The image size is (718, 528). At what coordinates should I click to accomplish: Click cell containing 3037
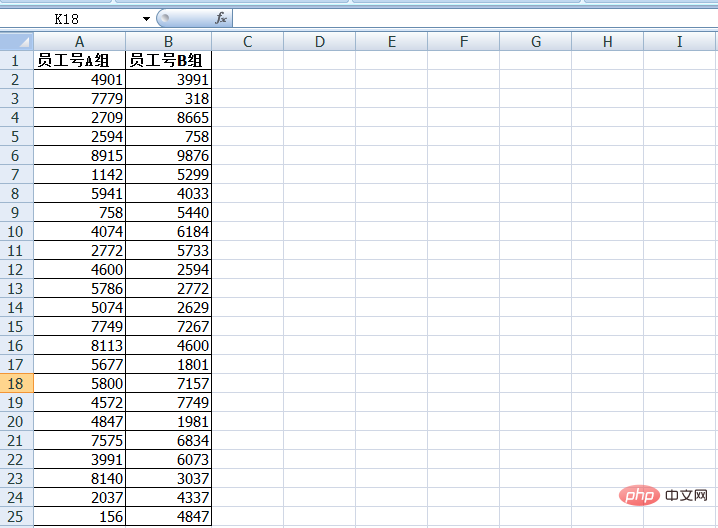click(x=169, y=479)
